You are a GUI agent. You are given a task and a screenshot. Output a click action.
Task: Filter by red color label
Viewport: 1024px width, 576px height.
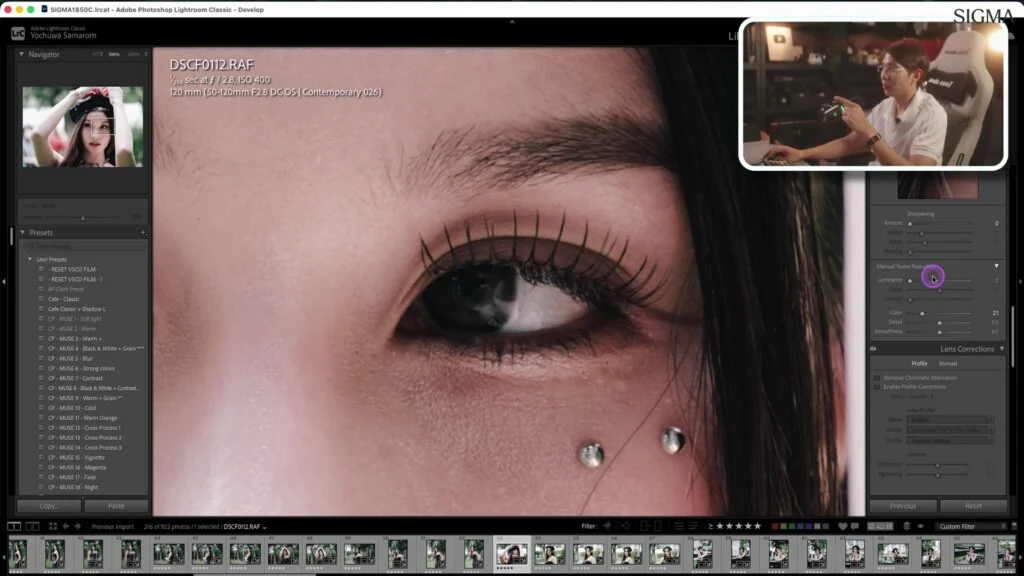(775, 526)
